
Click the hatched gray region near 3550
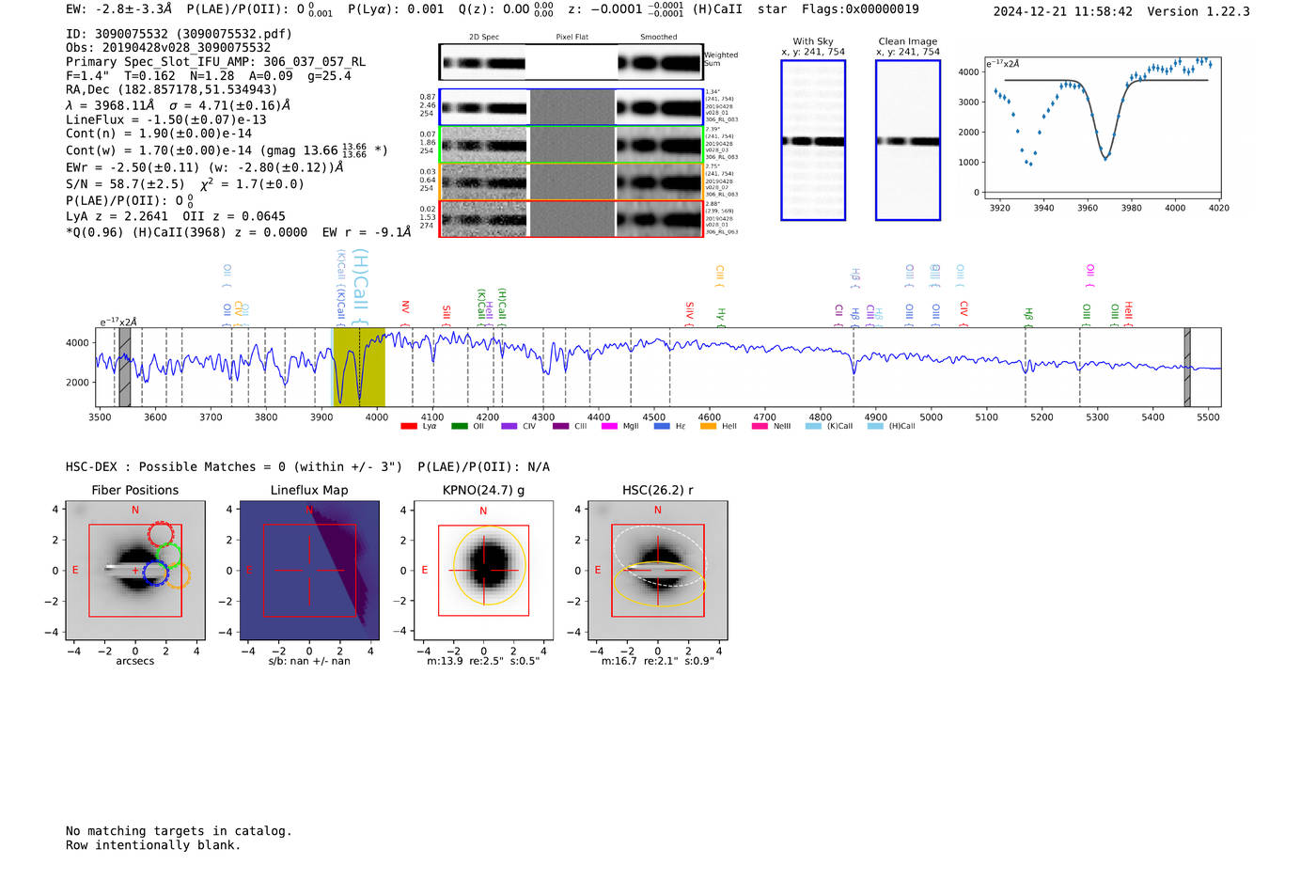point(125,368)
